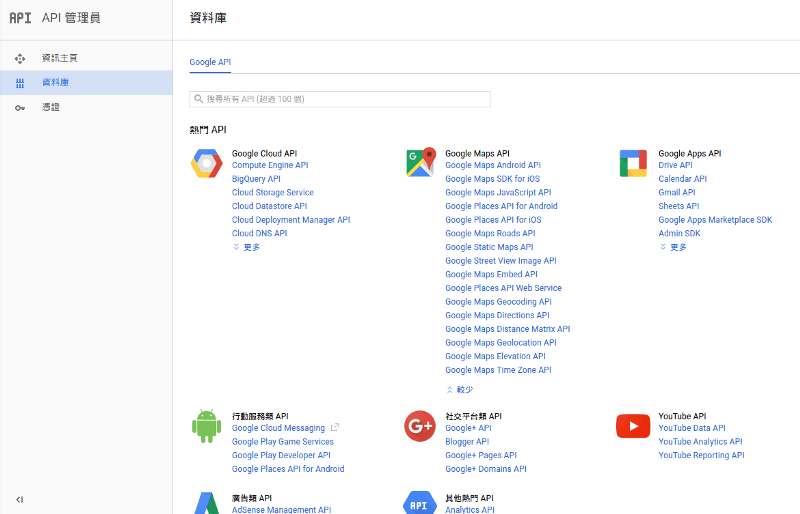The width and height of the screenshot is (800, 514).
Task: Open Blogger API link
Action: click(467, 442)
